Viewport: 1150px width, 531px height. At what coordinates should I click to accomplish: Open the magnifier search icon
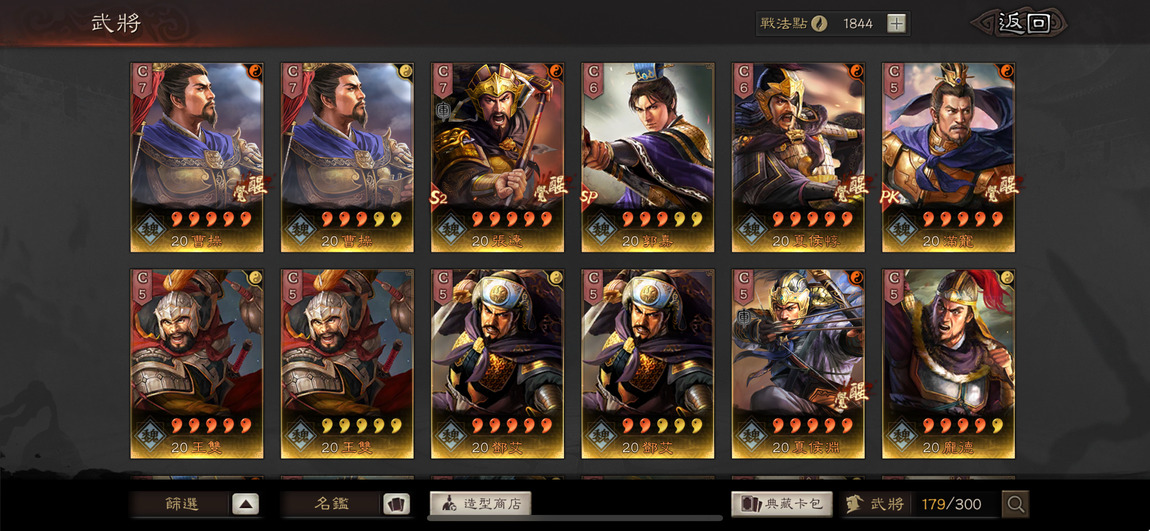[1015, 504]
